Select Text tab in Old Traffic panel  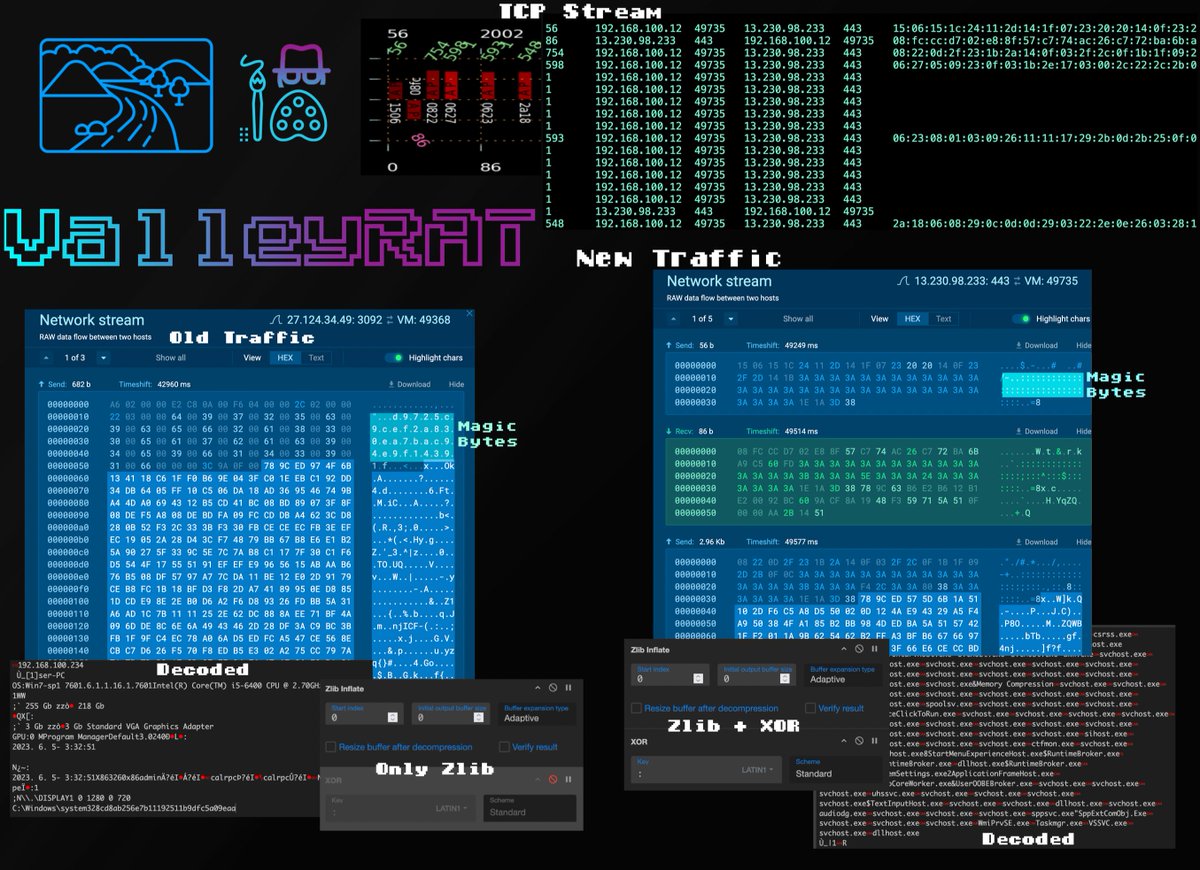point(316,358)
